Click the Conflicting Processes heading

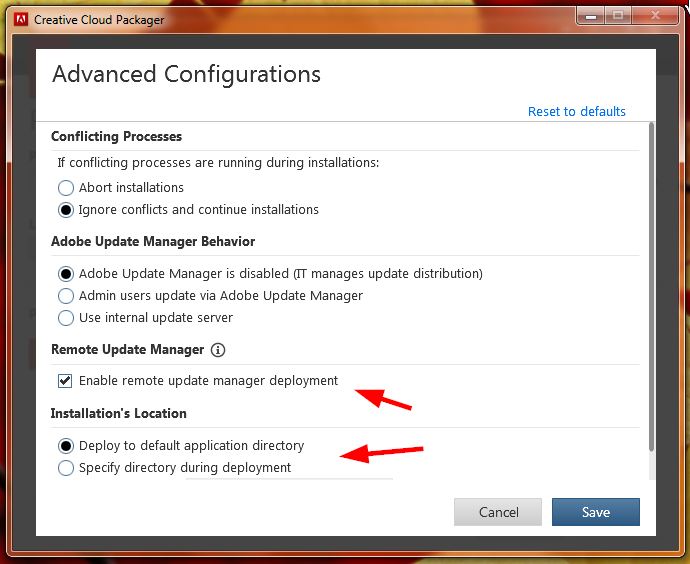[117, 136]
